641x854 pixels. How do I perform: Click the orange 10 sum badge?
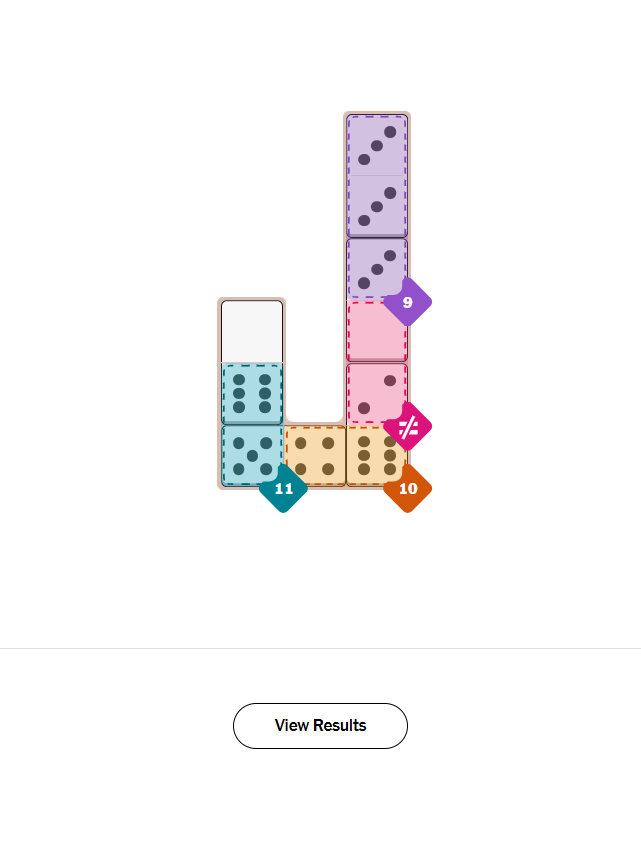pyautogui.click(x=407, y=488)
